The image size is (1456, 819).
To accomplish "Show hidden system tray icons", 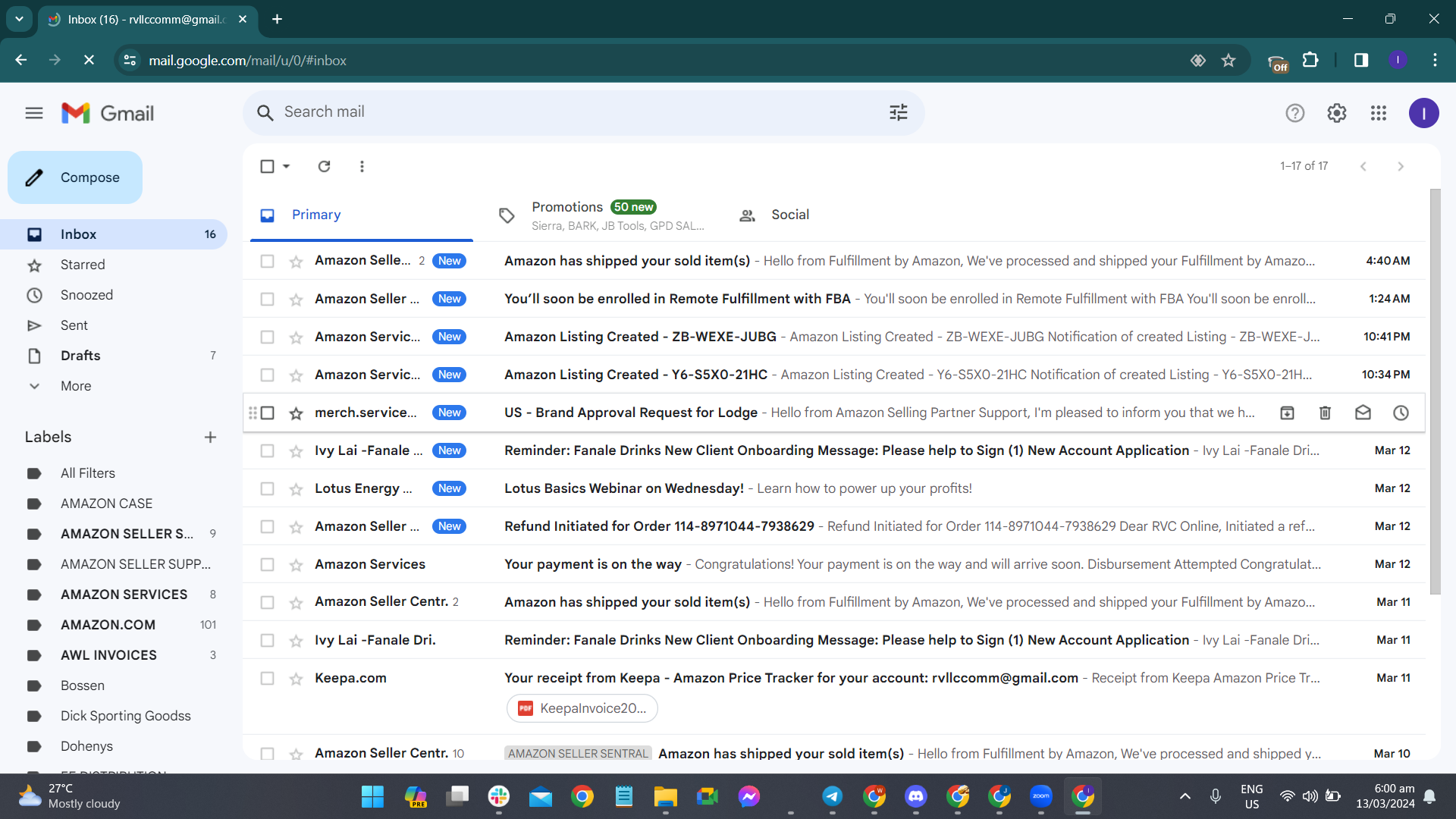I will click(1185, 796).
